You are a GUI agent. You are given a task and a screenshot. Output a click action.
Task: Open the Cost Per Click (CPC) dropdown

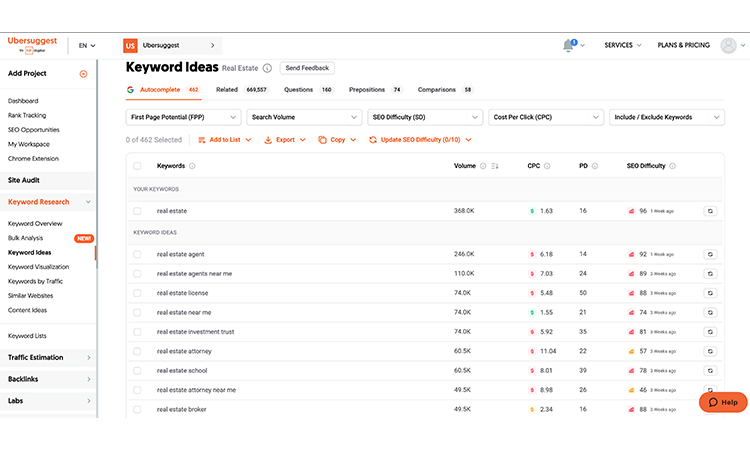point(546,117)
